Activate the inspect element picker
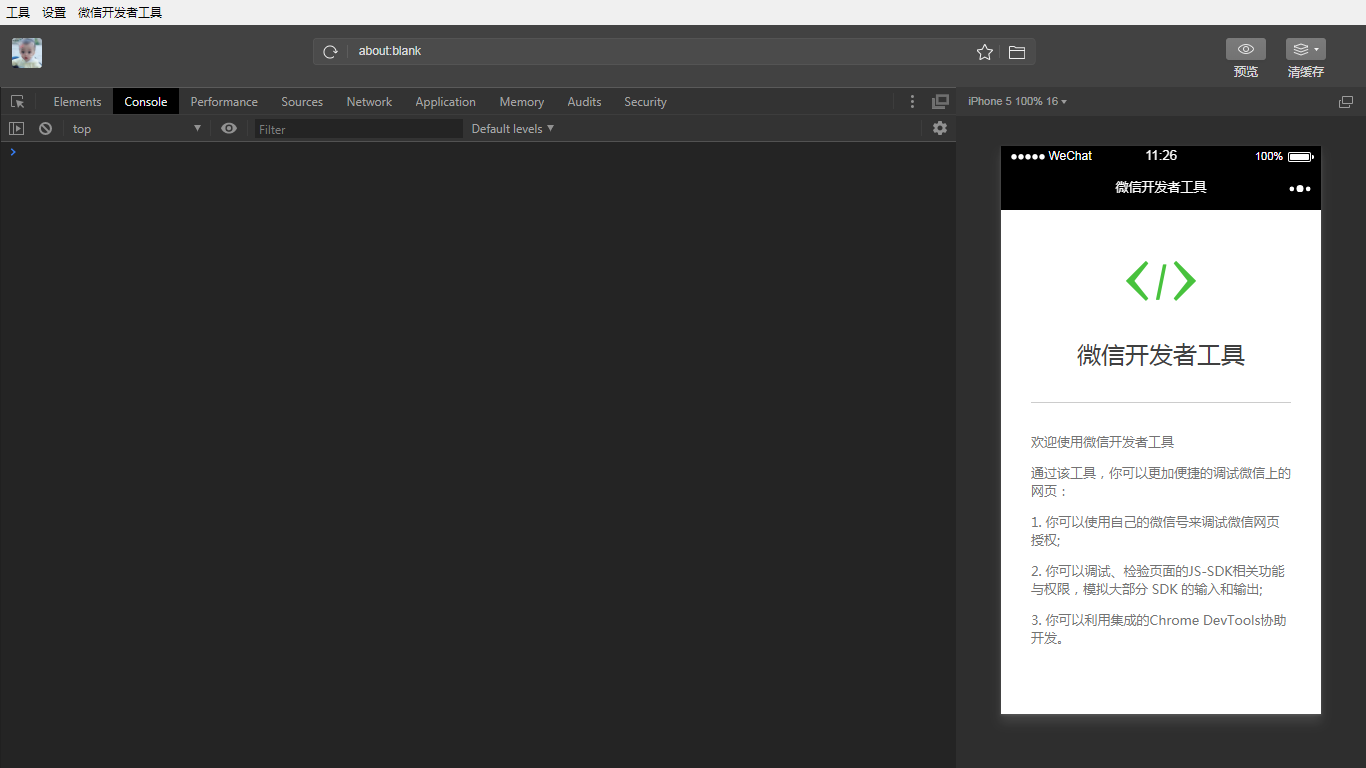The width and height of the screenshot is (1366, 768). tap(17, 102)
